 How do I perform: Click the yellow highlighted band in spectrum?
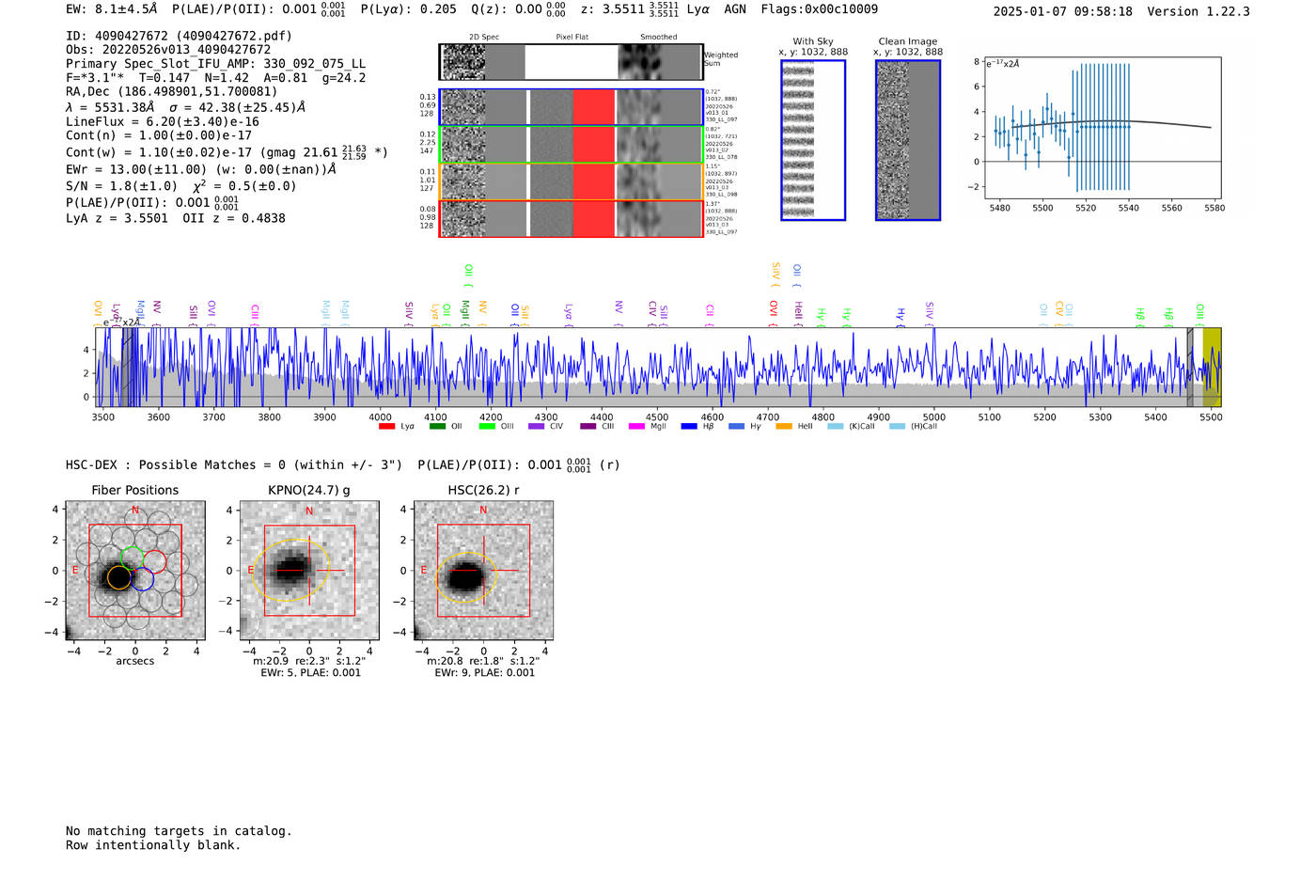tap(1212, 368)
